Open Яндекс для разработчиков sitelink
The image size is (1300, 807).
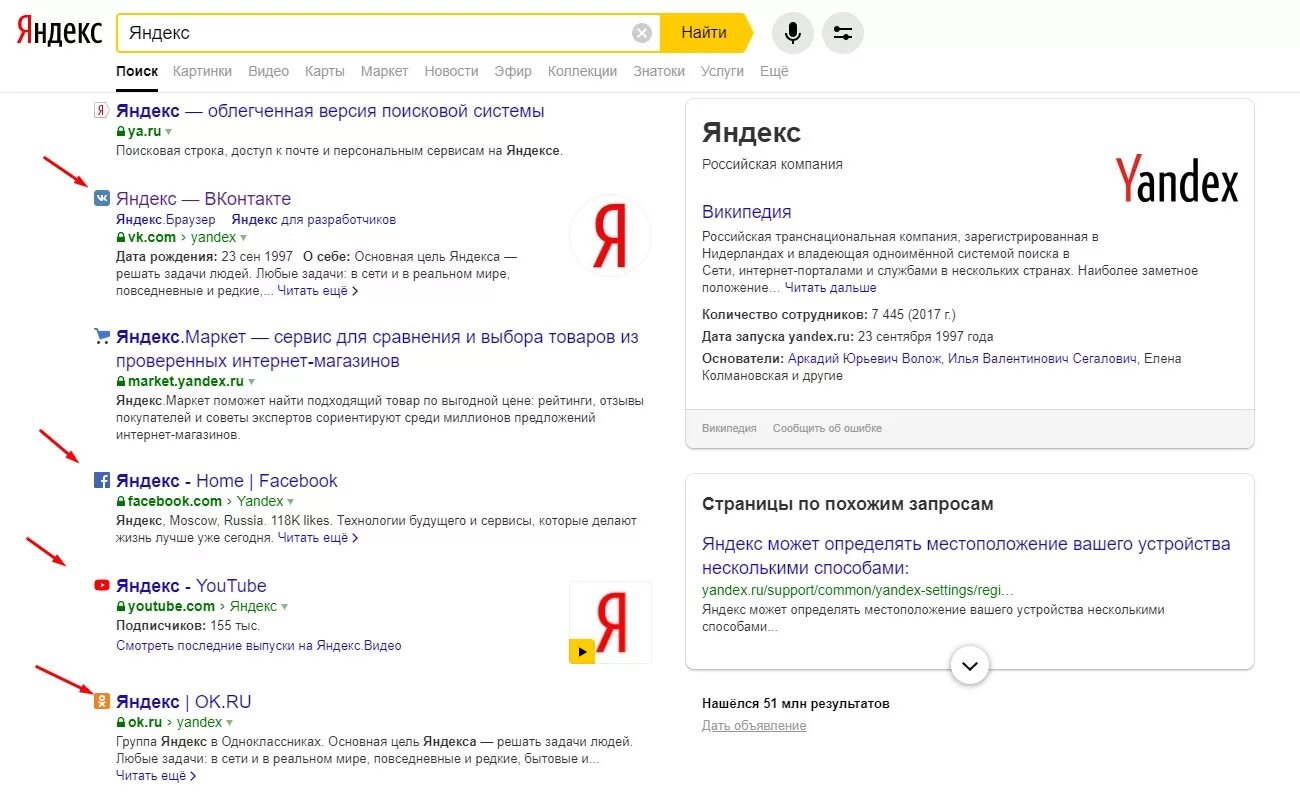pyautogui.click(x=314, y=219)
